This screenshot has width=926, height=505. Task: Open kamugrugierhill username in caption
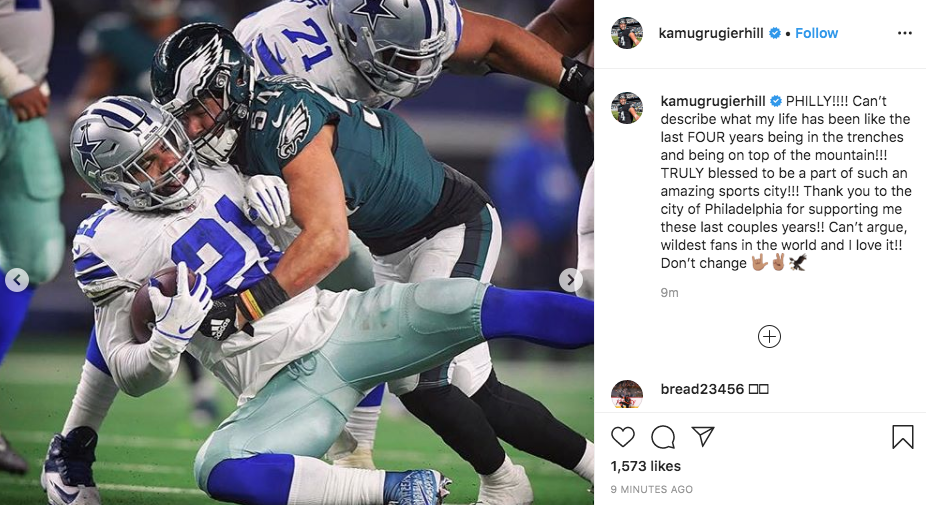click(x=713, y=101)
